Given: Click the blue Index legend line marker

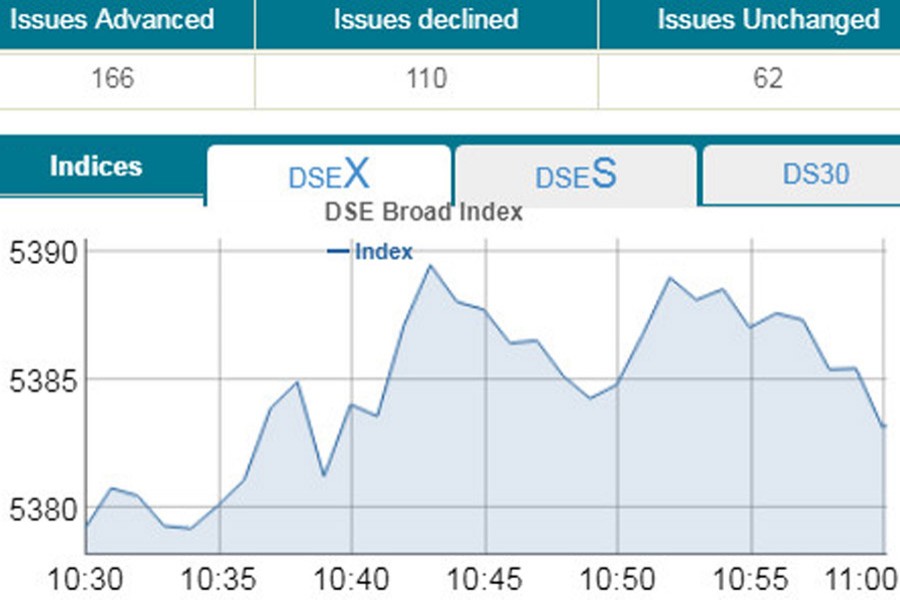Looking at the screenshot, I should [338, 252].
